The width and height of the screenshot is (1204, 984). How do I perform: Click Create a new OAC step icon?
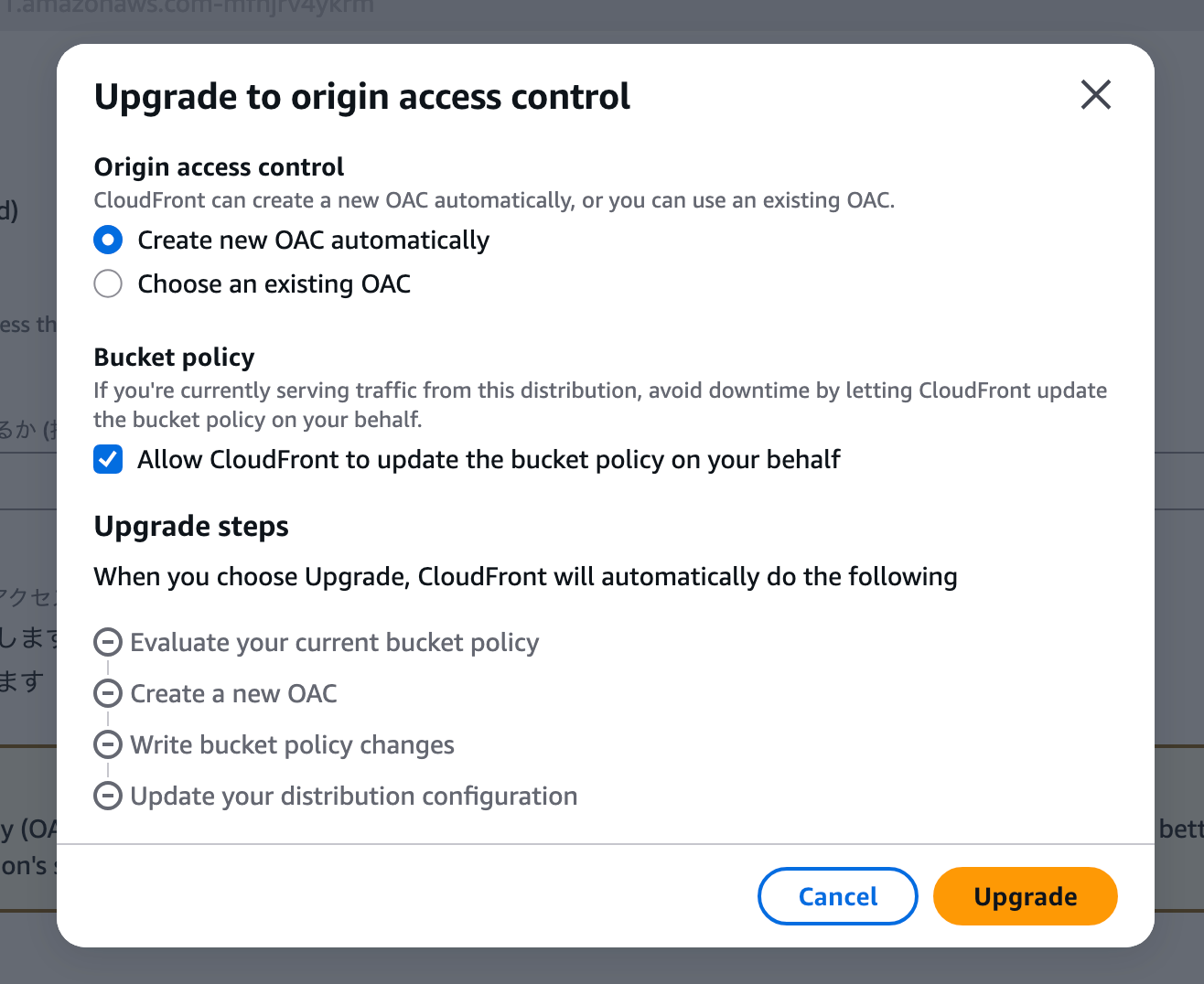click(x=108, y=693)
